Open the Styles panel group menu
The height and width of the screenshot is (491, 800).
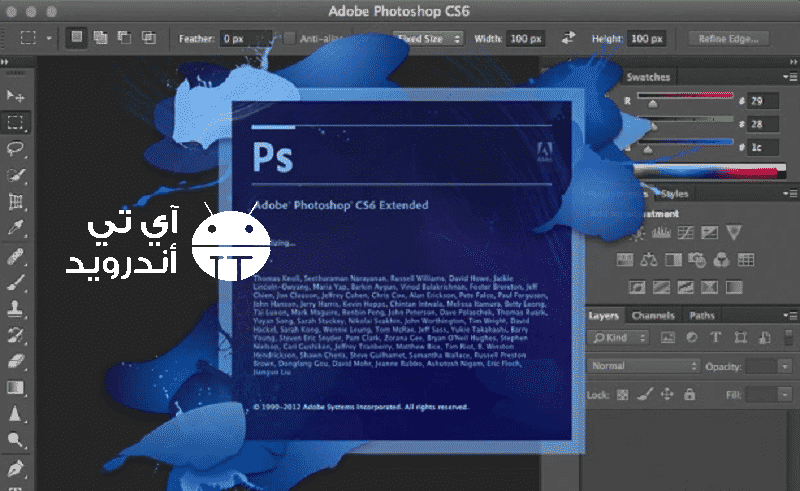pyautogui.click(x=790, y=193)
